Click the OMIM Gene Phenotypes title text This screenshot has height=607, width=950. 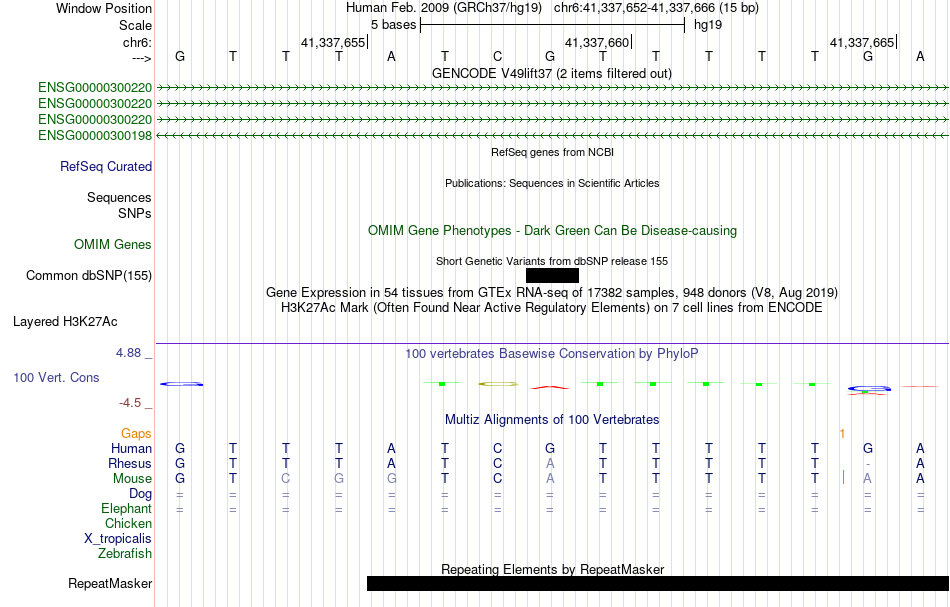click(553, 231)
